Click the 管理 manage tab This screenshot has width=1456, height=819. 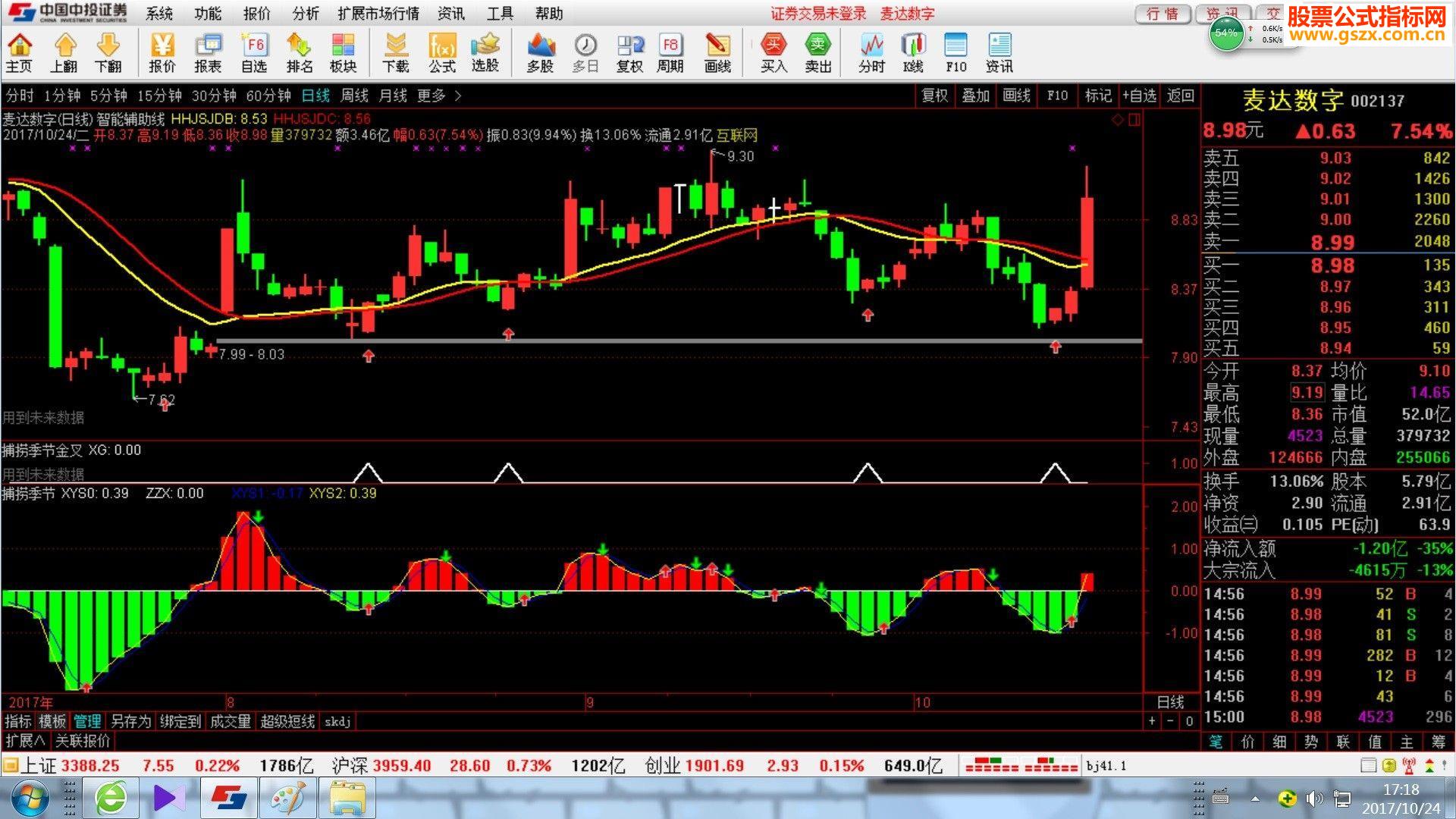coord(87,721)
